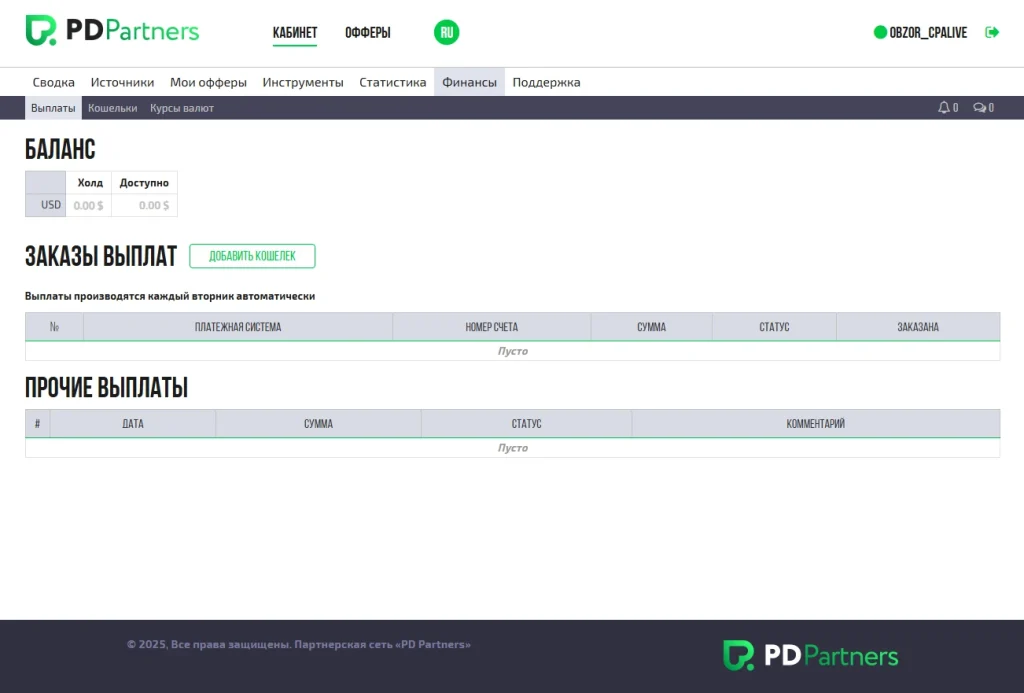Screen dimensions: 1024x693
Task: Click the Комментарий column header
Action: (x=816, y=423)
